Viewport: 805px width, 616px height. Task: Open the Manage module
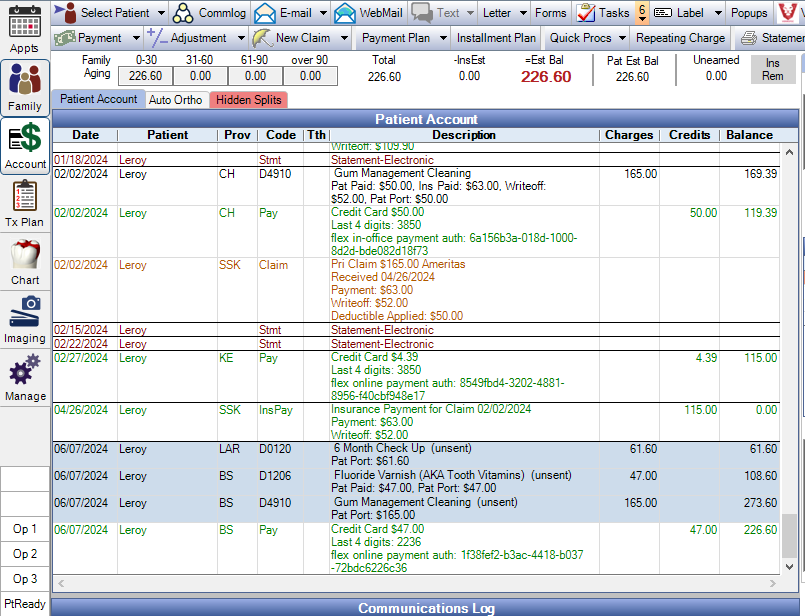[25, 378]
